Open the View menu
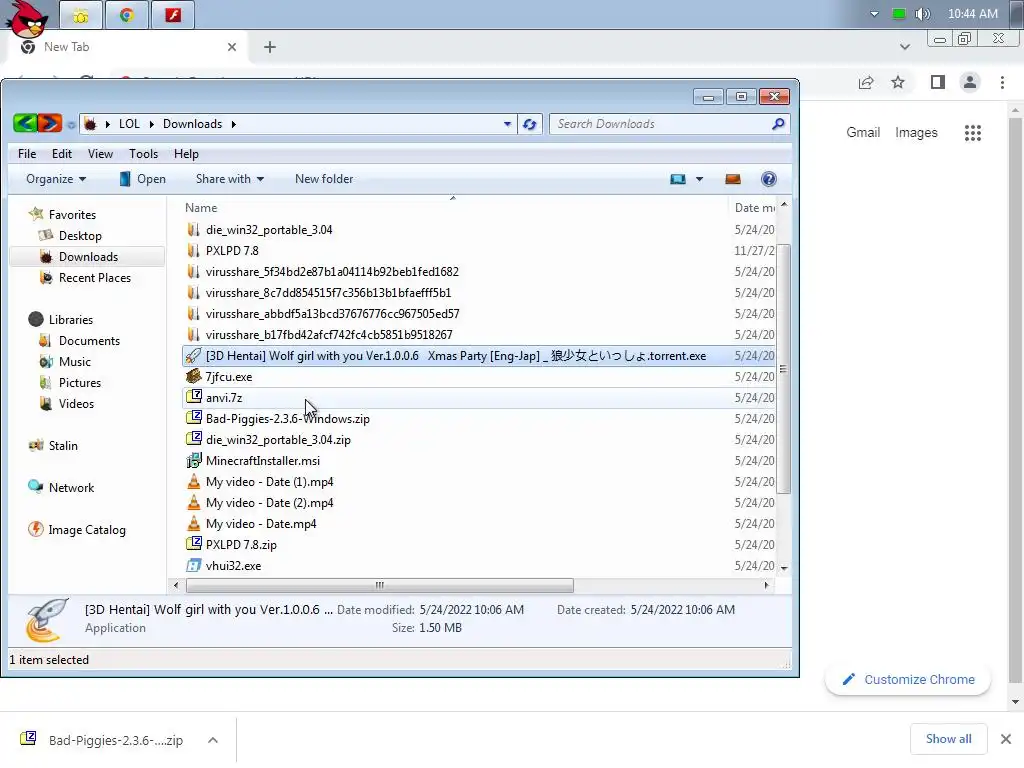This screenshot has height=768, width=1024. (x=100, y=153)
